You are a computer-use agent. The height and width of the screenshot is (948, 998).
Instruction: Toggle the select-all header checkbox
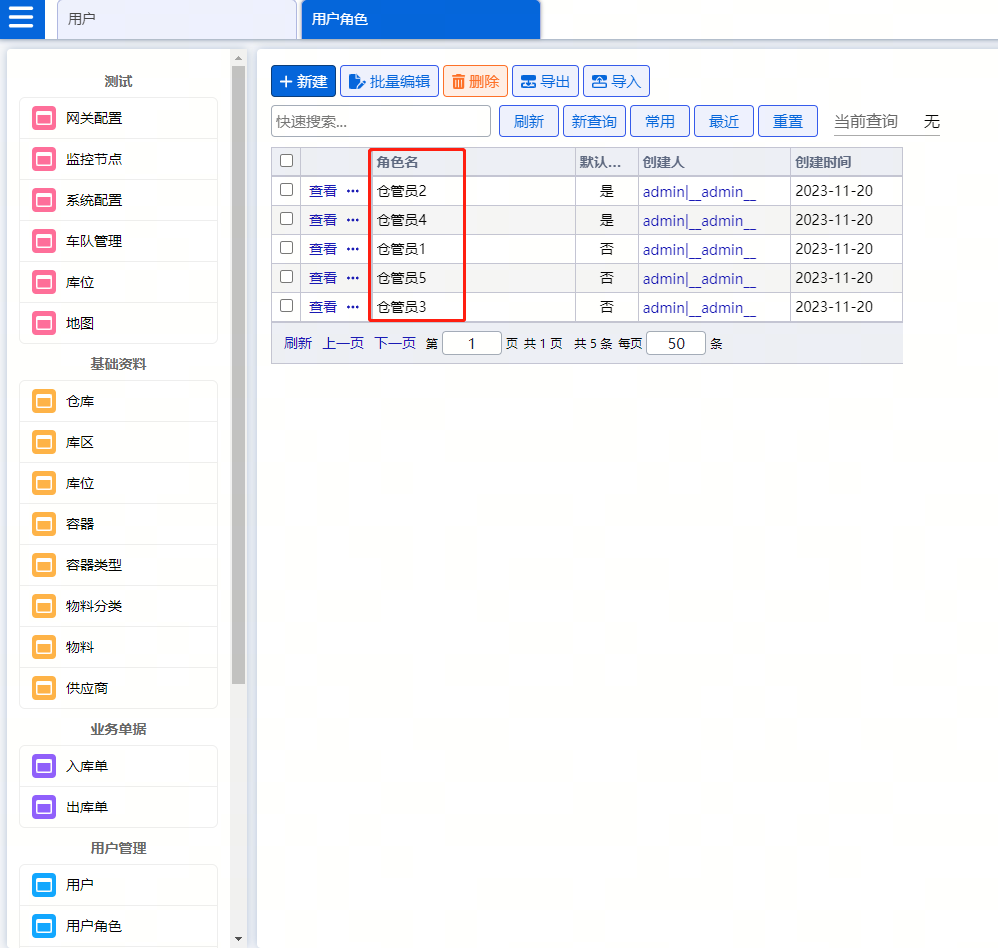(x=286, y=160)
